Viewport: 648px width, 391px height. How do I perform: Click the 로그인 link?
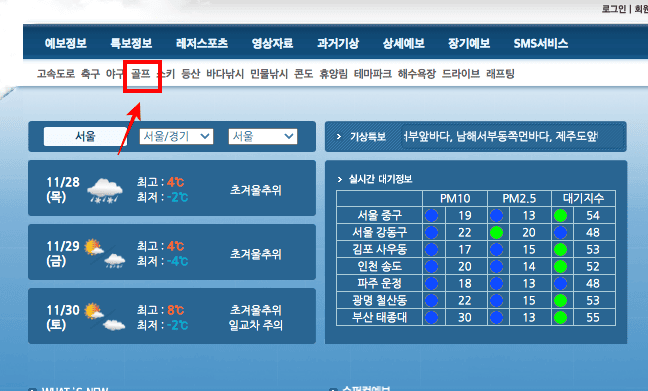(x=614, y=9)
